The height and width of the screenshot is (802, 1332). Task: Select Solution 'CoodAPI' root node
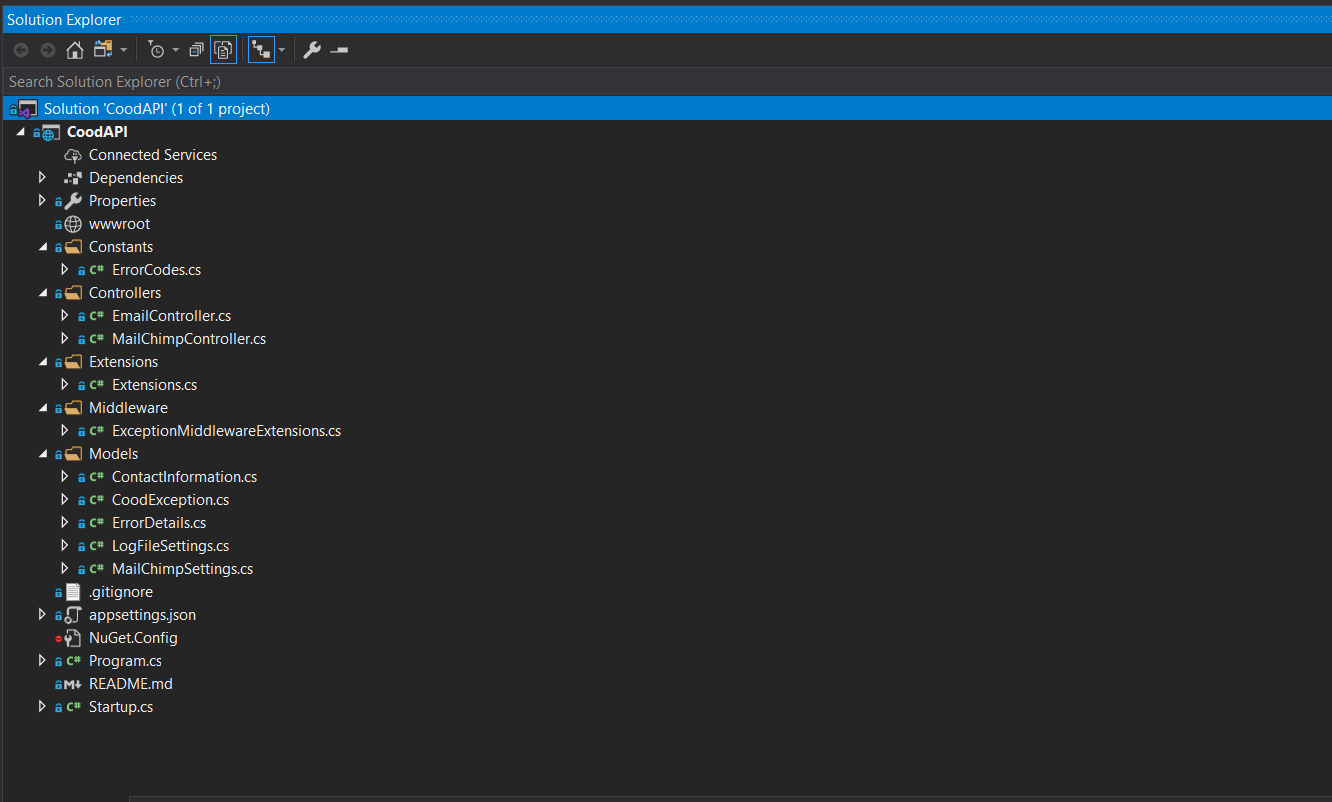[x=157, y=108]
